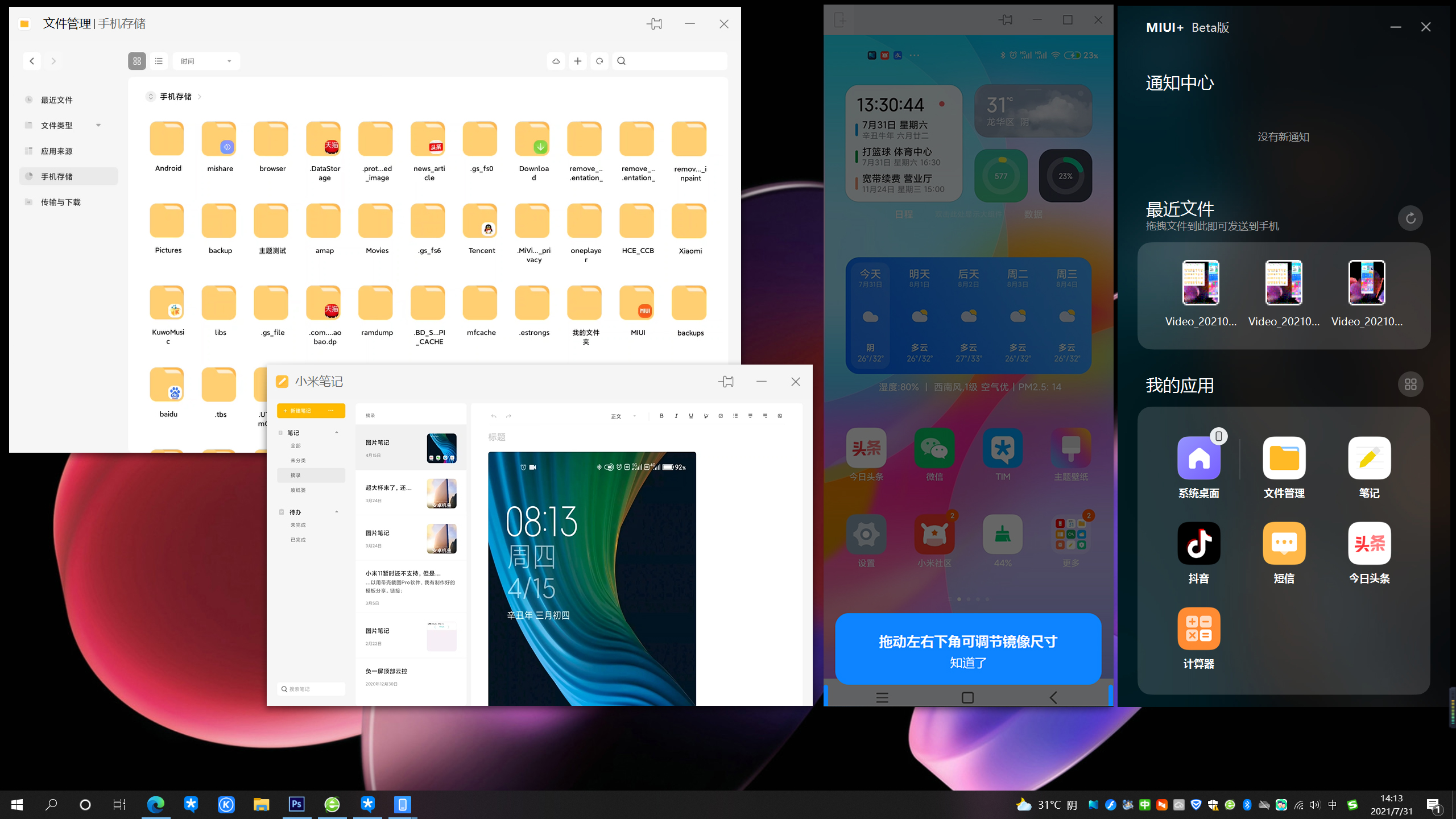Pin the 小米笔记 window on top
This screenshot has width=1456, height=819.
726,382
